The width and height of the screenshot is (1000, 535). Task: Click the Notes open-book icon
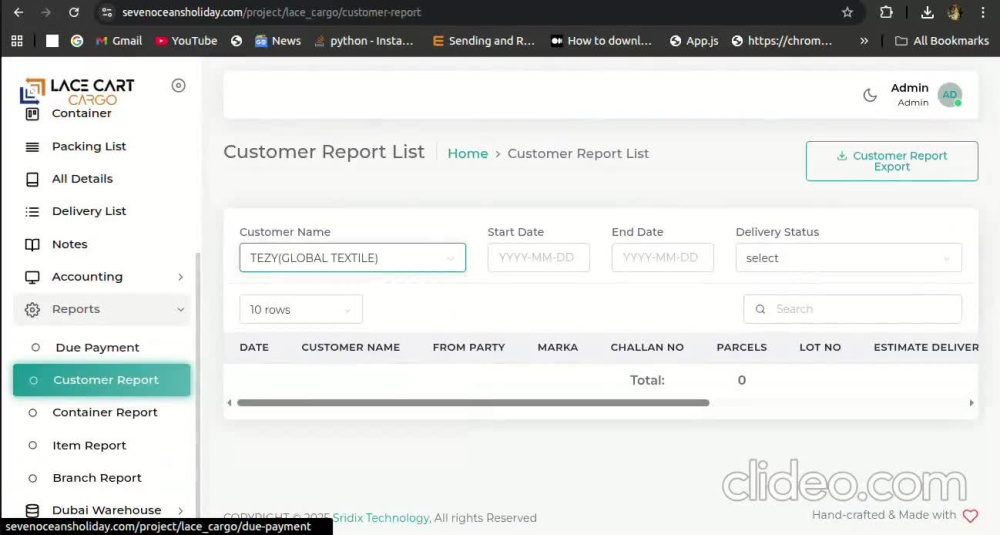[x=32, y=244]
